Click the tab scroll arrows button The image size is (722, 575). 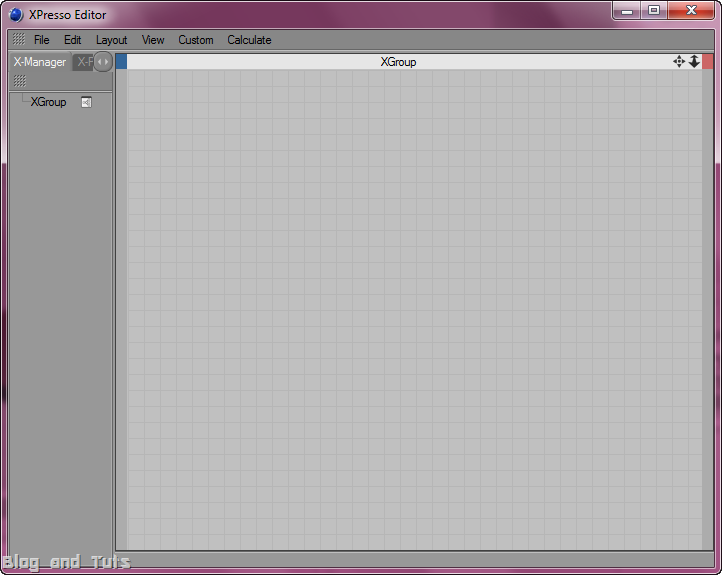(103, 62)
